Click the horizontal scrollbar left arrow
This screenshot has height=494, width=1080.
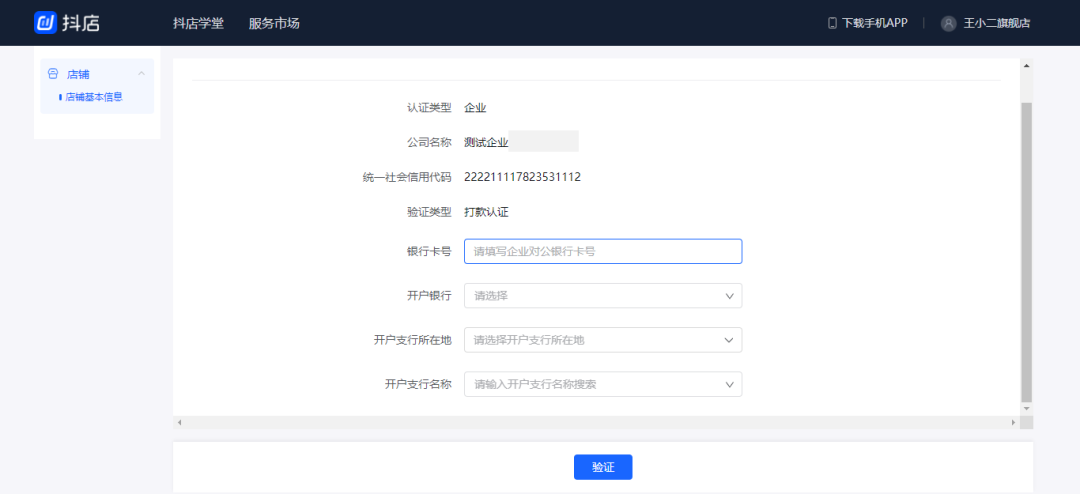point(179,422)
